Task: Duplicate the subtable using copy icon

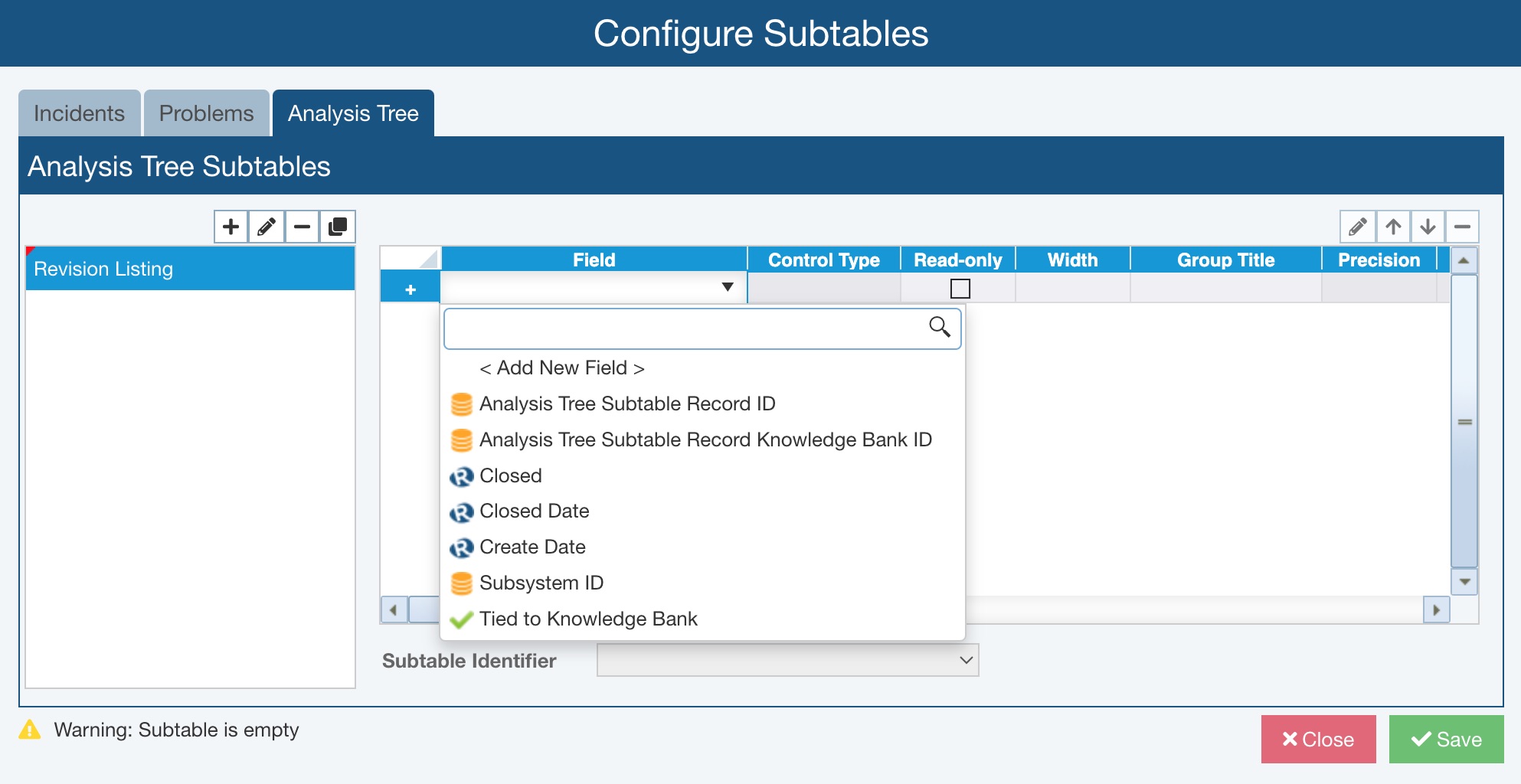Action: click(x=338, y=227)
